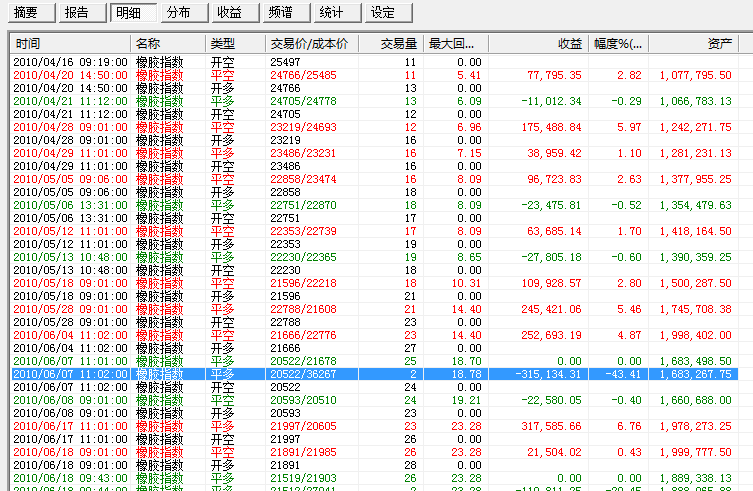Open the 设定 tab

[x=383, y=13]
